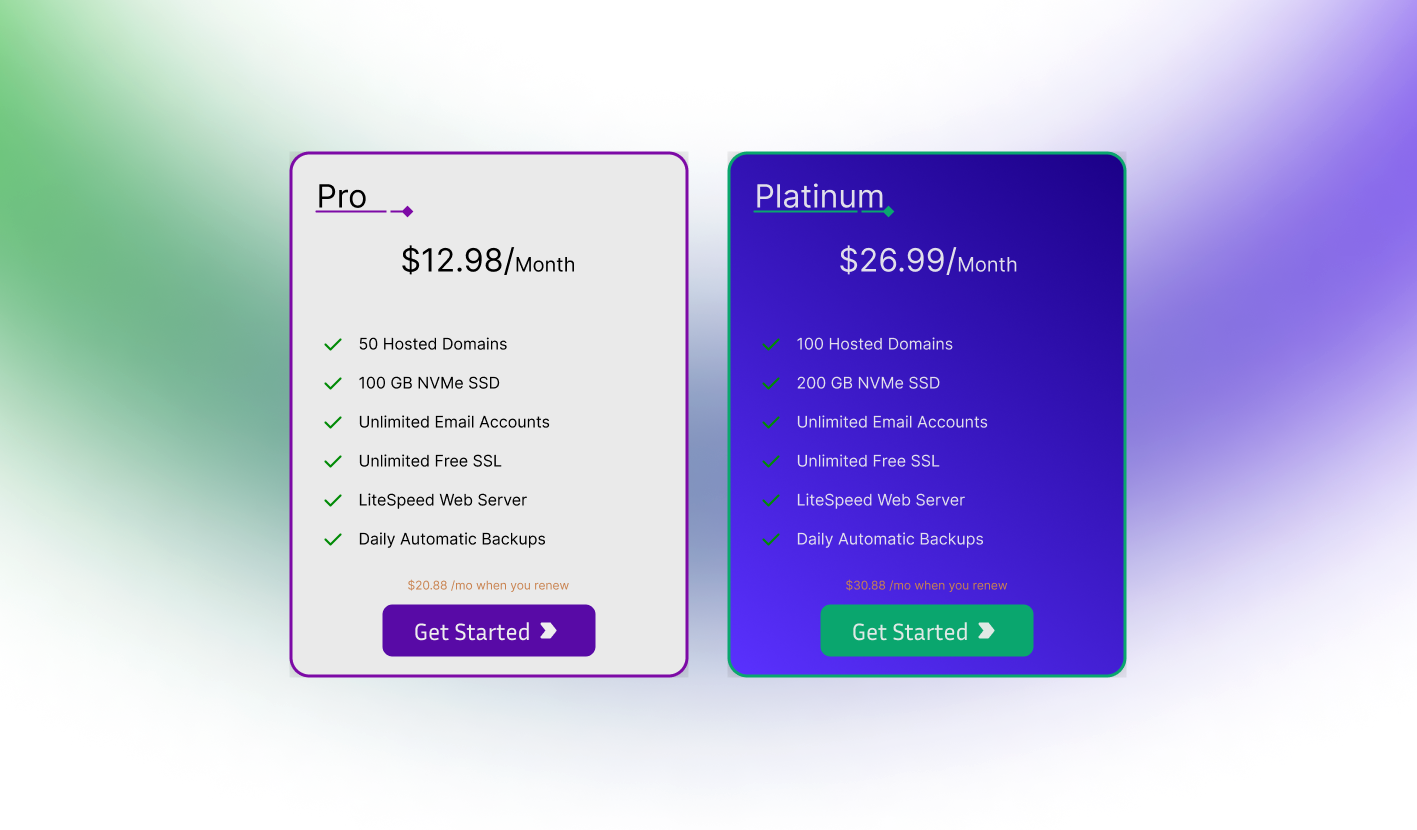The width and height of the screenshot is (1417, 830).
Task: Click Get Started on the Platinum plan
Action: tap(927, 630)
